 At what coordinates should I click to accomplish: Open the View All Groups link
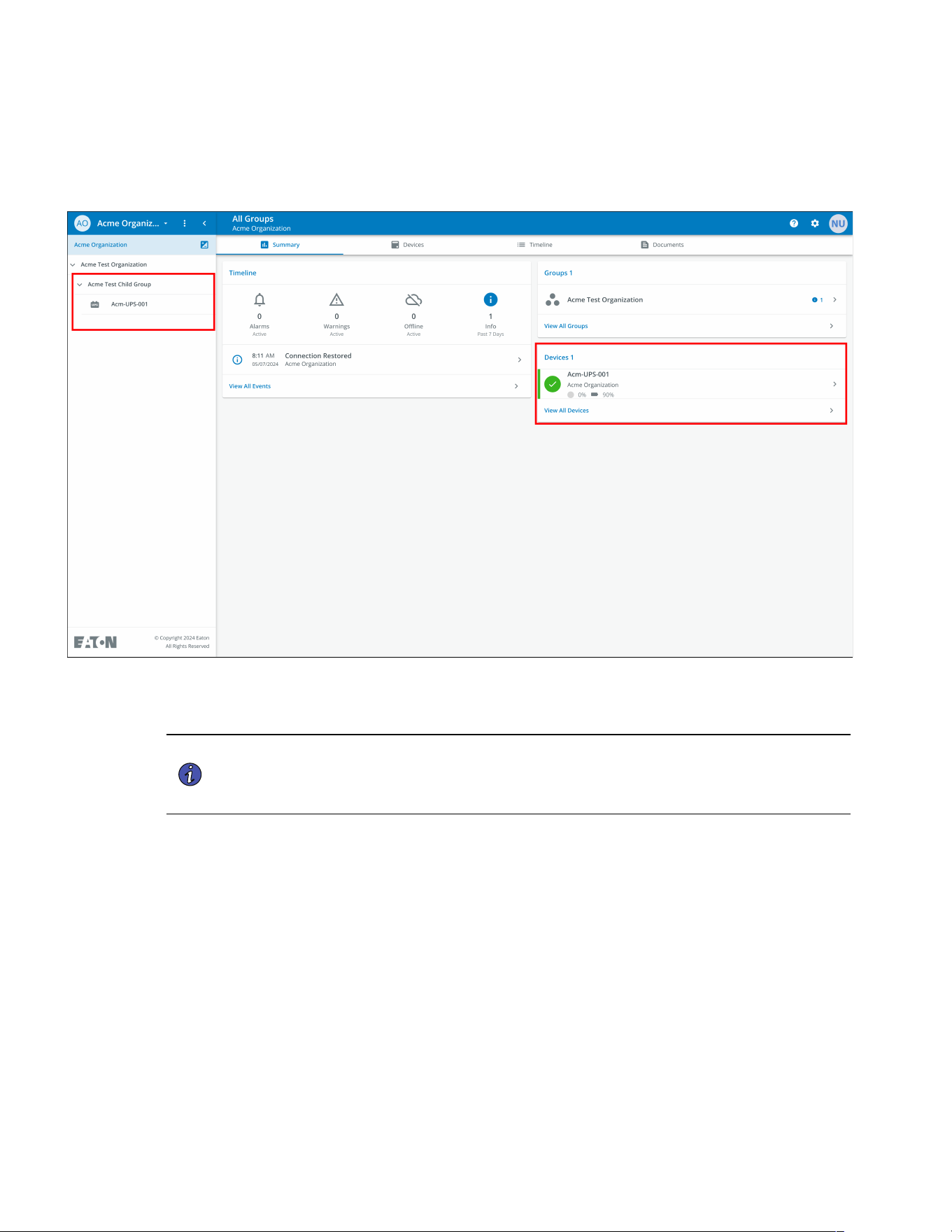566,326
